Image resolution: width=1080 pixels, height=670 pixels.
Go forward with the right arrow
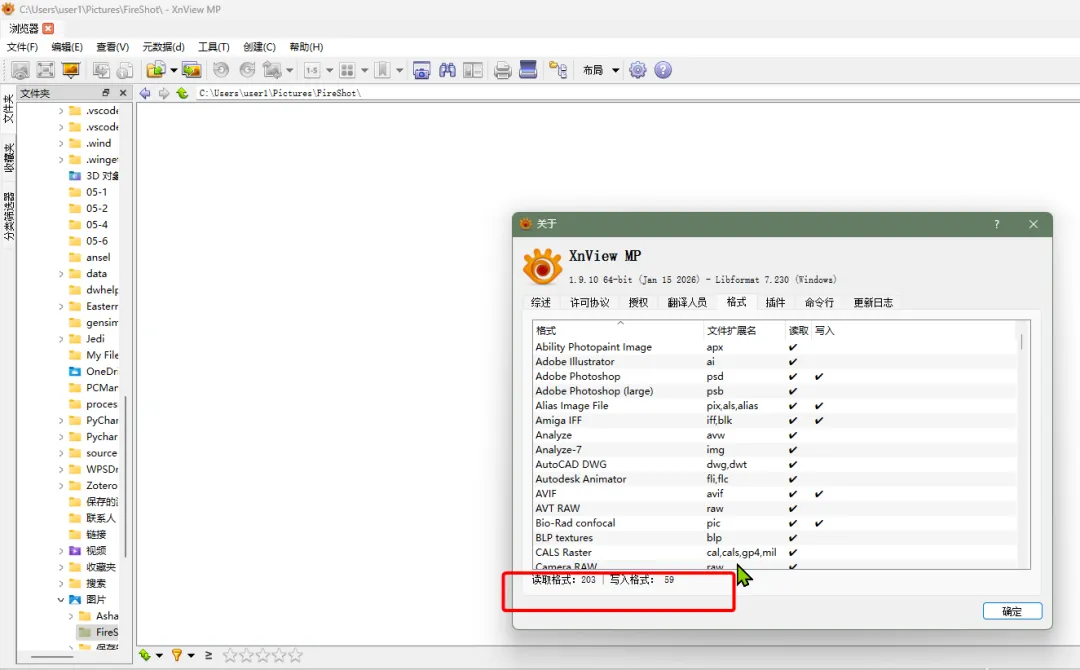point(163,93)
